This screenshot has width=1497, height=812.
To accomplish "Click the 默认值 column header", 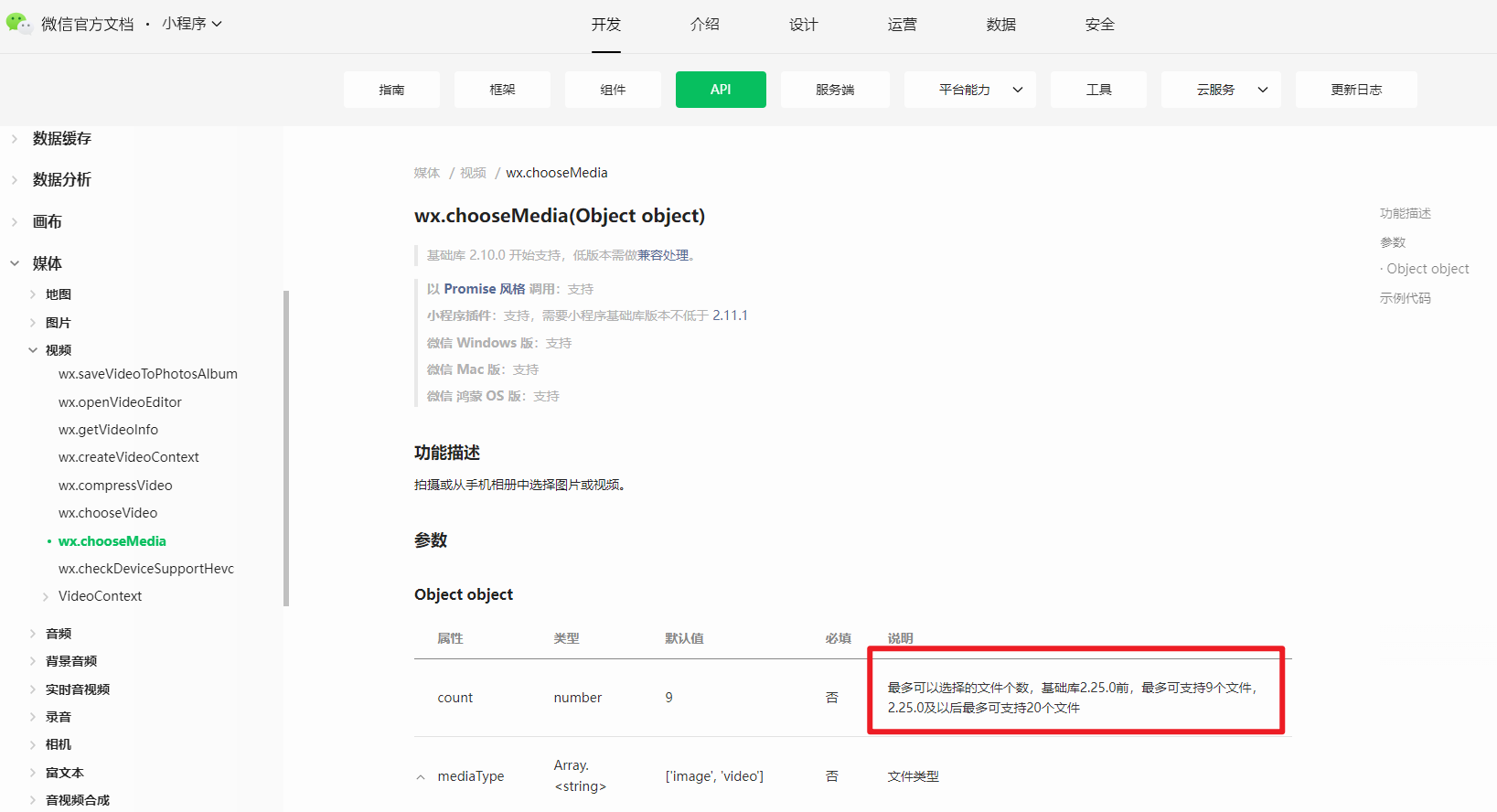I will (x=684, y=638).
